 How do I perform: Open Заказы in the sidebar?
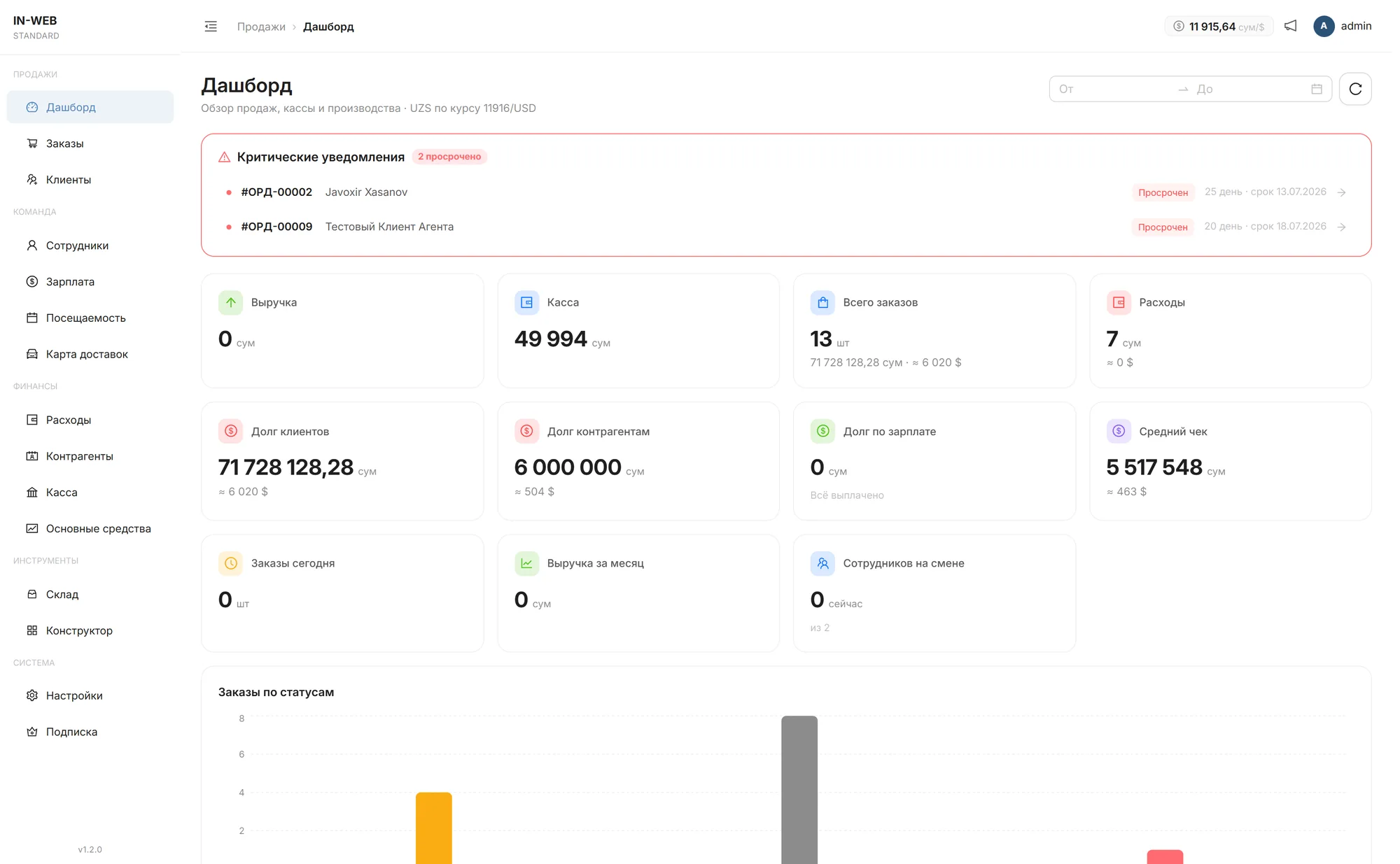90,143
